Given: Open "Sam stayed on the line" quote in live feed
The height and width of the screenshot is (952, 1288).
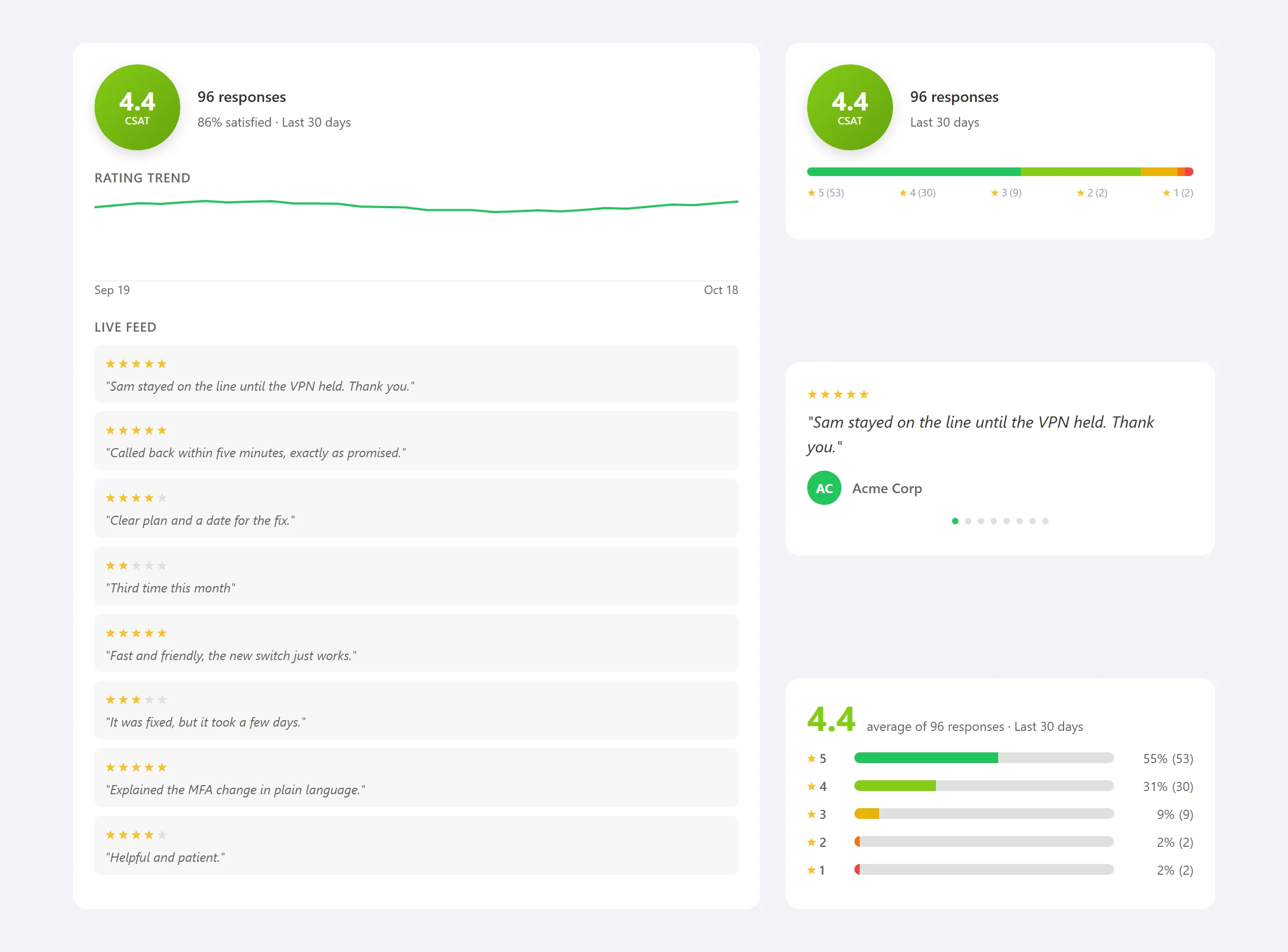Looking at the screenshot, I should [260, 386].
